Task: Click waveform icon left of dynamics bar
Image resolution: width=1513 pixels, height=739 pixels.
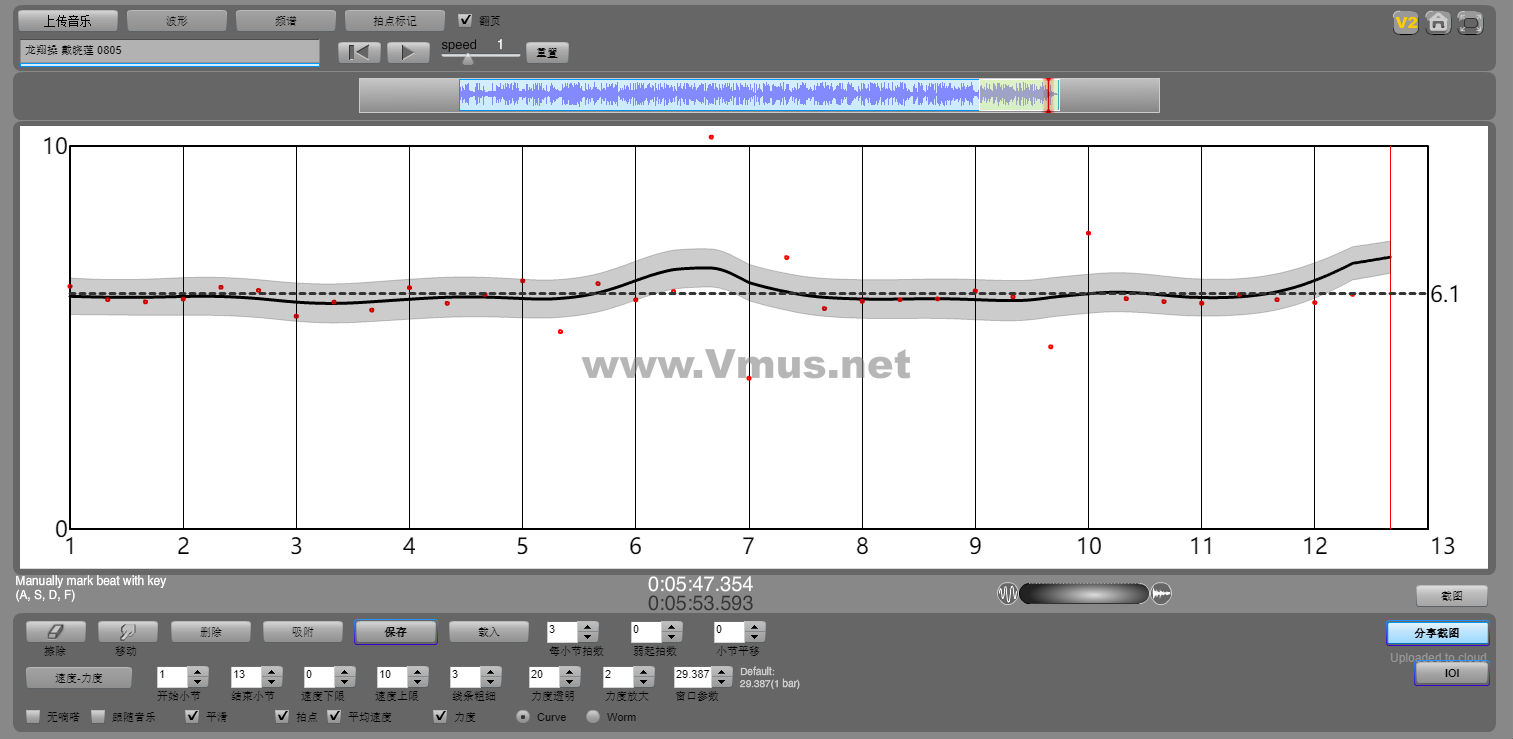Action: [x=1007, y=594]
